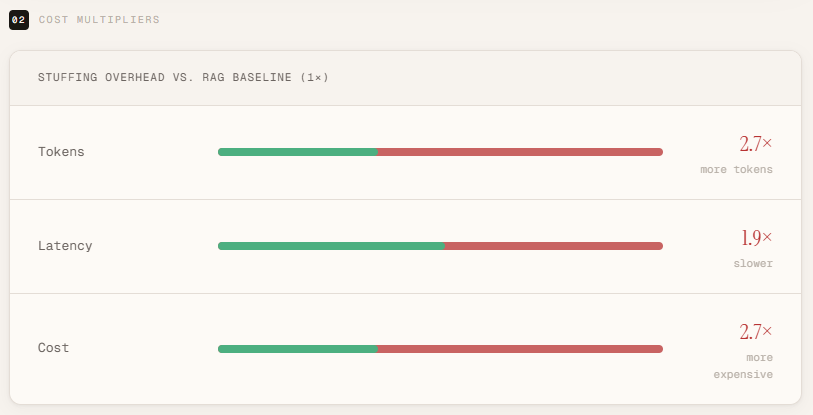This screenshot has height=415, width=813.
Task: Click where green meets red on Latency bar
Action: (x=445, y=246)
